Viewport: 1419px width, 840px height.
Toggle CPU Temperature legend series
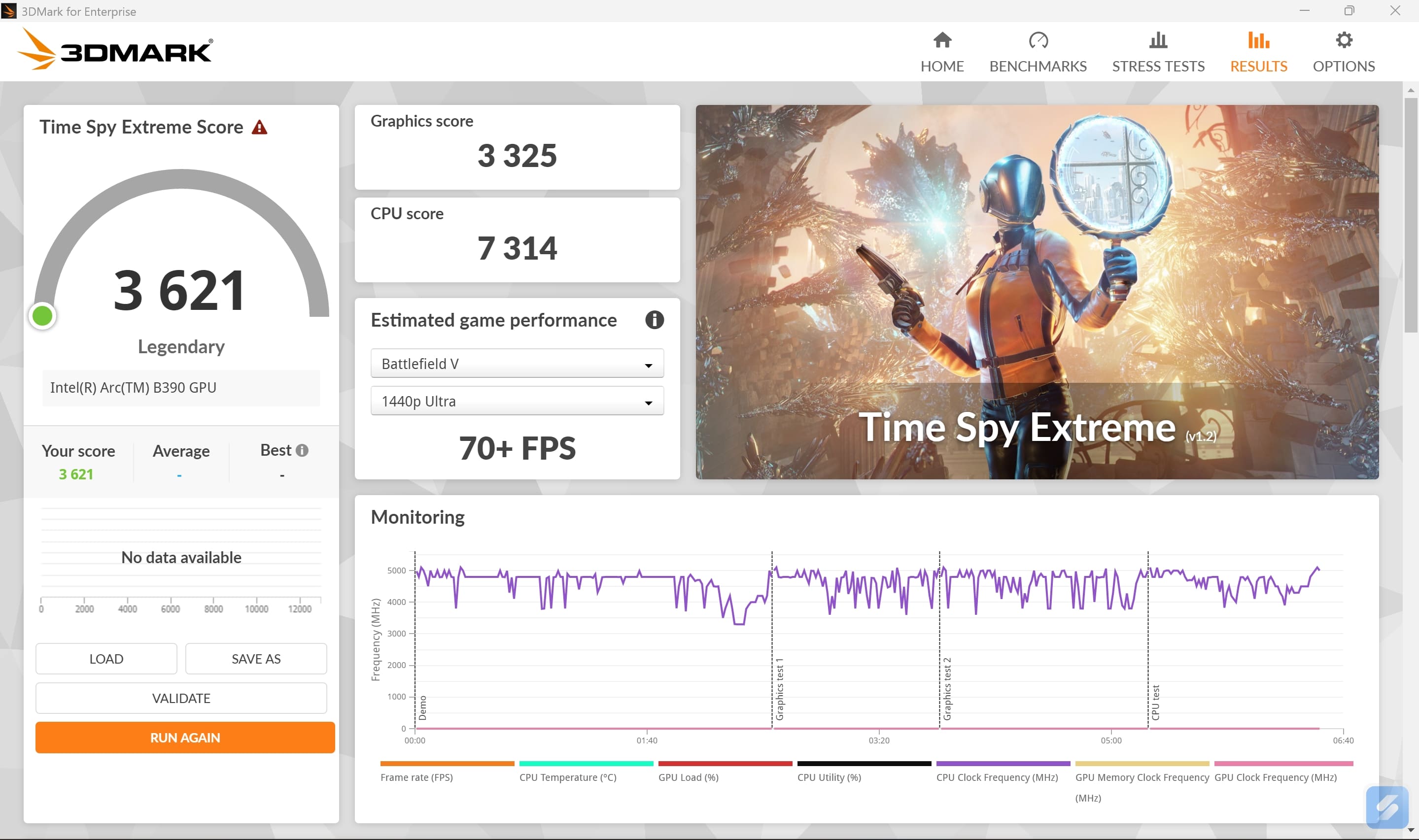point(567,776)
